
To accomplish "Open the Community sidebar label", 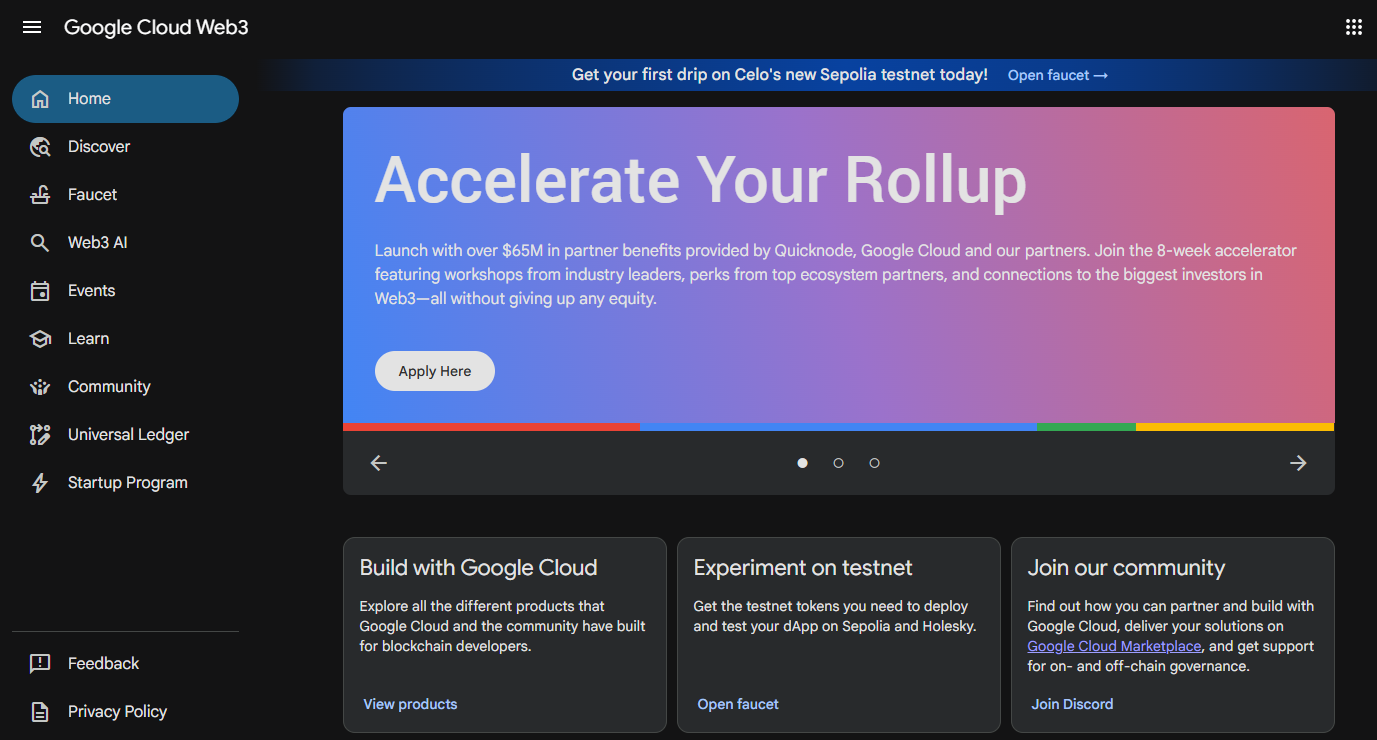I will [x=109, y=387].
